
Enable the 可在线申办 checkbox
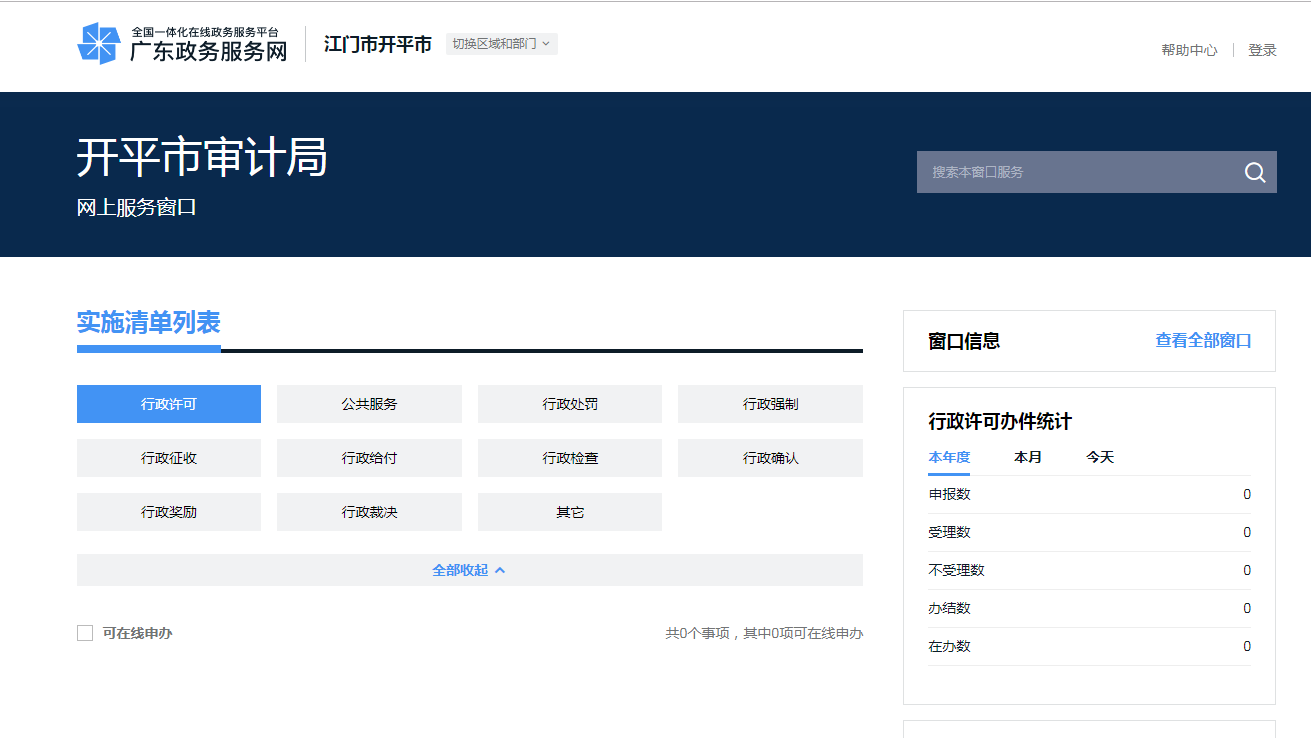coord(85,633)
